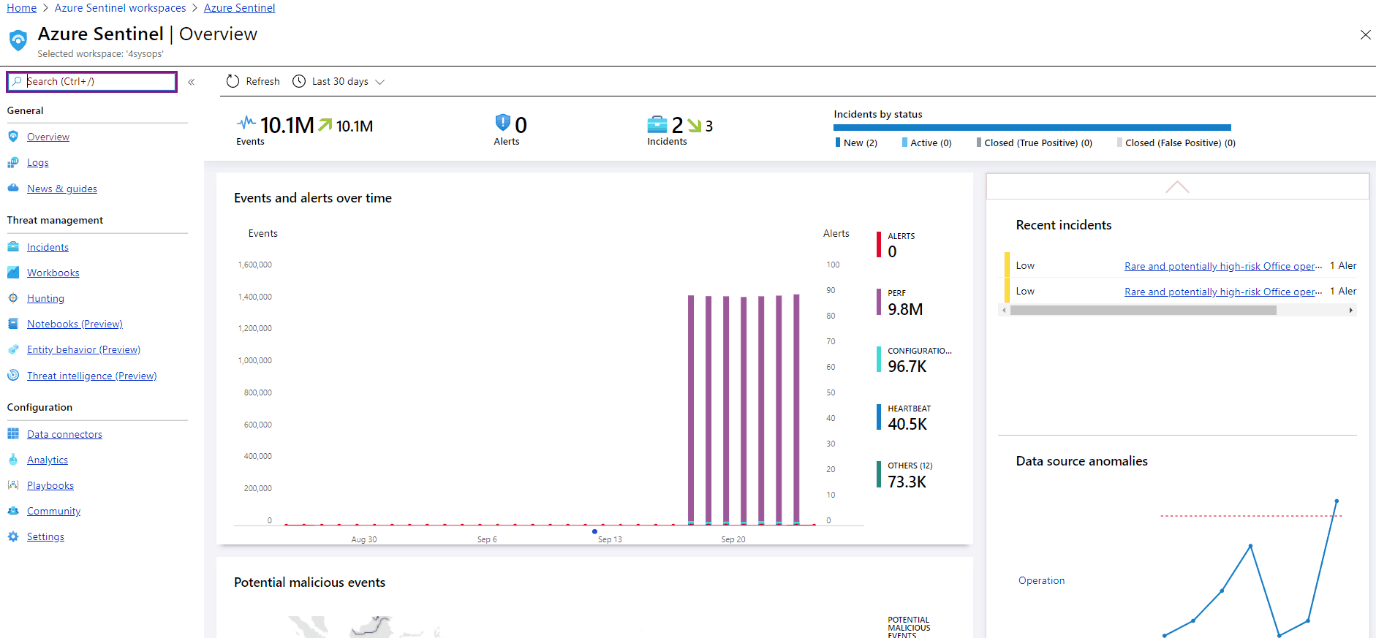Click the Logs sidebar icon
Viewport: 1376px width, 638px height.
pyautogui.click(x=13, y=162)
